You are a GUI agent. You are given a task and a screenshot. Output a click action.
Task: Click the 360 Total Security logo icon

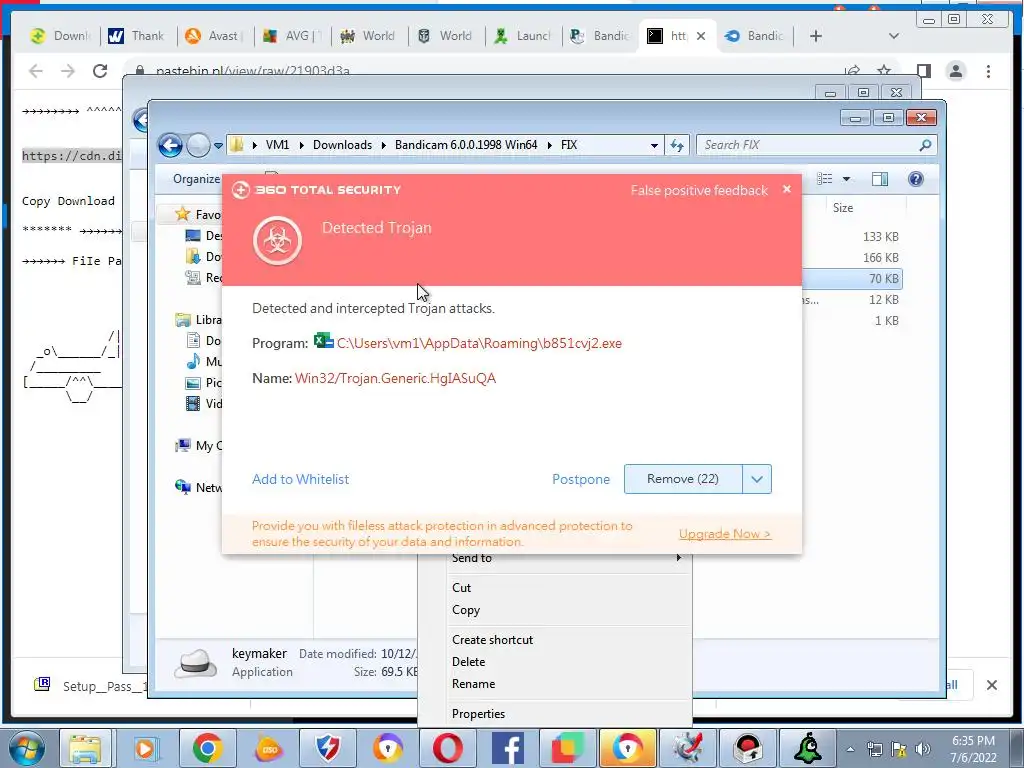point(240,190)
